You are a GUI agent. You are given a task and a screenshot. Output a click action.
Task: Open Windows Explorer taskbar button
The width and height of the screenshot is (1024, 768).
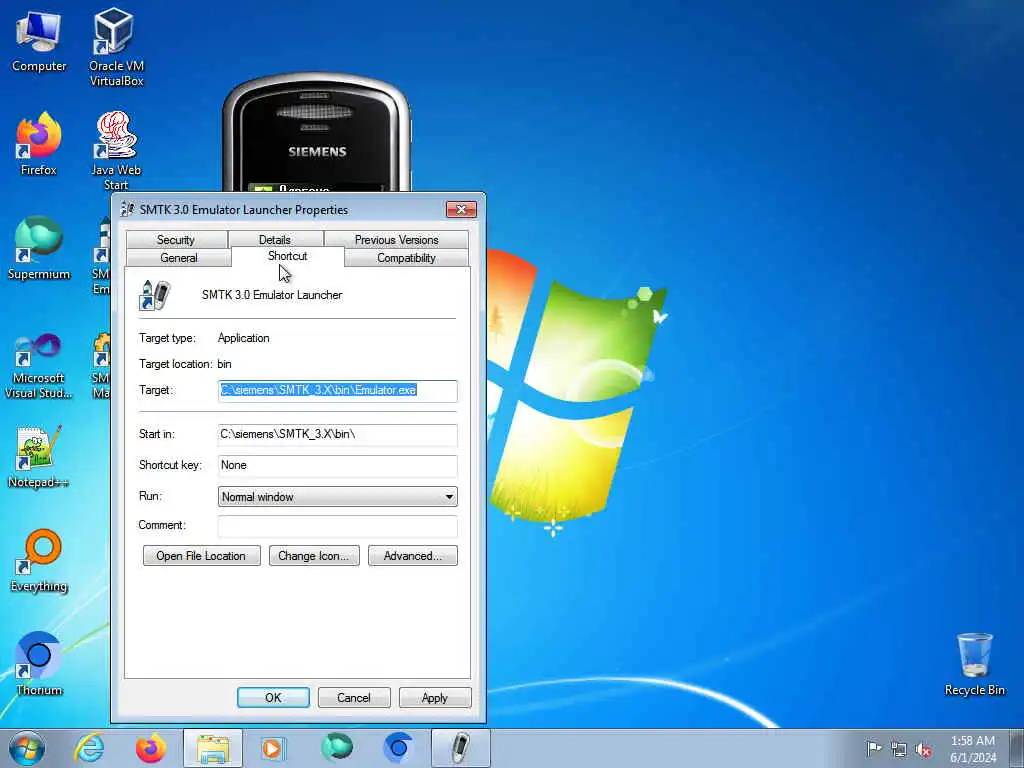(212, 748)
